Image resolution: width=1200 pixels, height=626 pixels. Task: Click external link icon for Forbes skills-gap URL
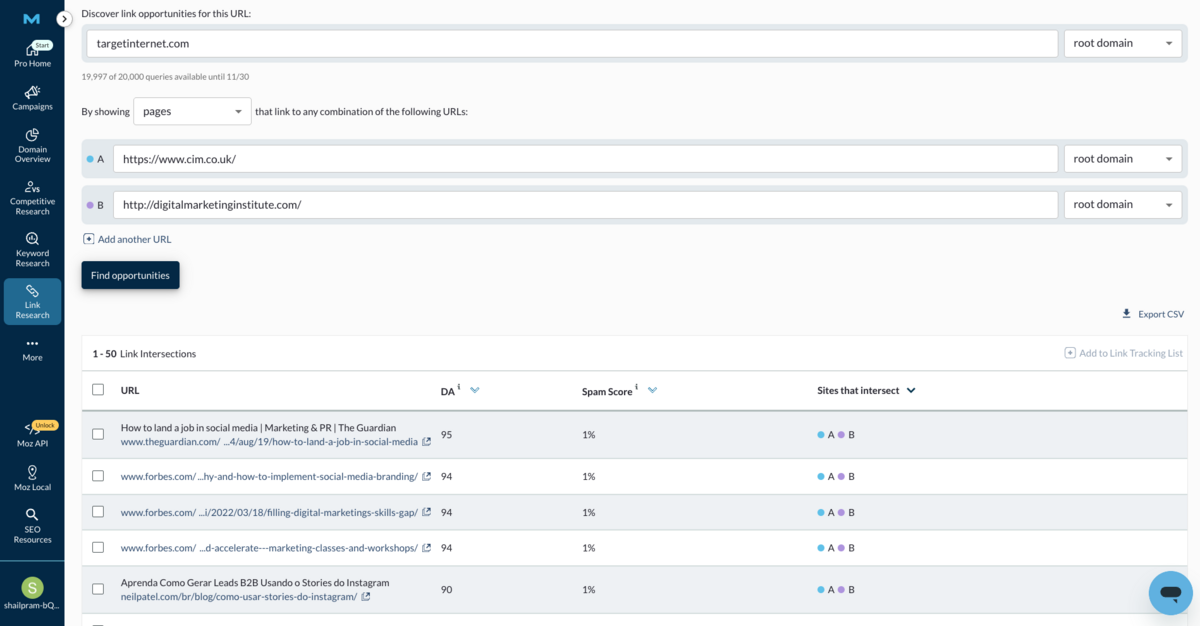(427, 512)
